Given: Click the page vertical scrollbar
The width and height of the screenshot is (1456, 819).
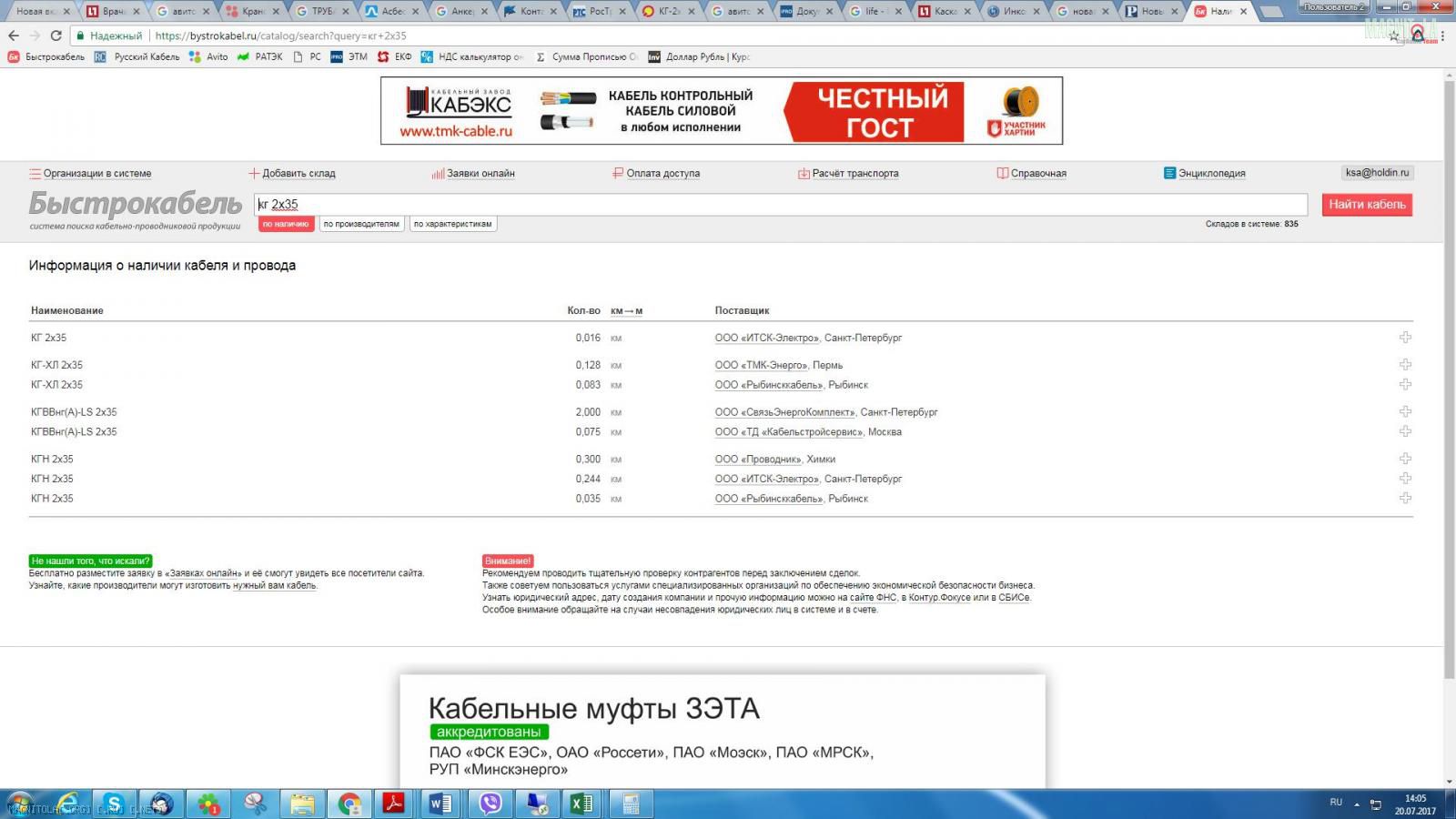Looking at the screenshot, I should (1449, 364).
